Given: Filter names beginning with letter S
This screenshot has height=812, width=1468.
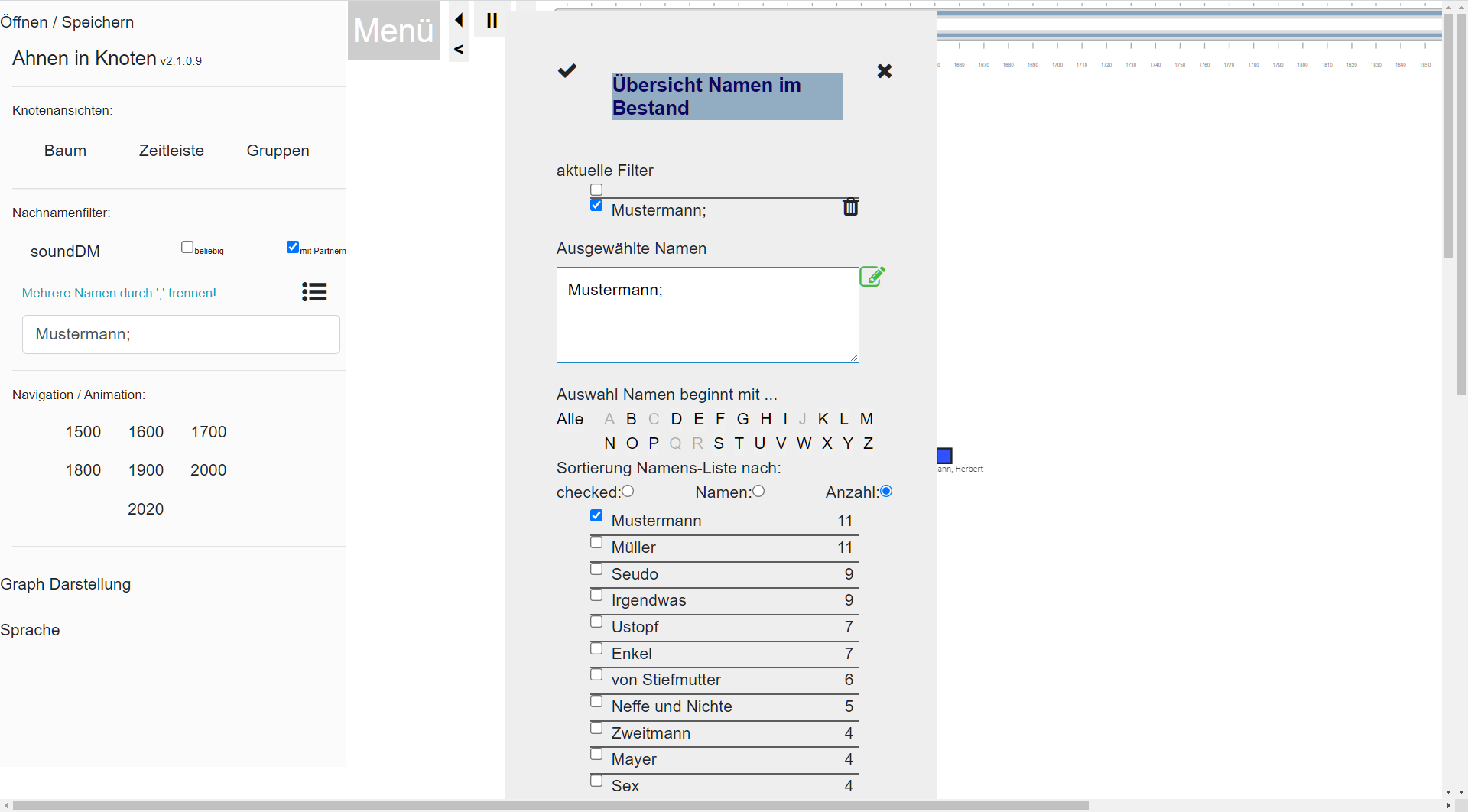Looking at the screenshot, I should click(719, 443).
